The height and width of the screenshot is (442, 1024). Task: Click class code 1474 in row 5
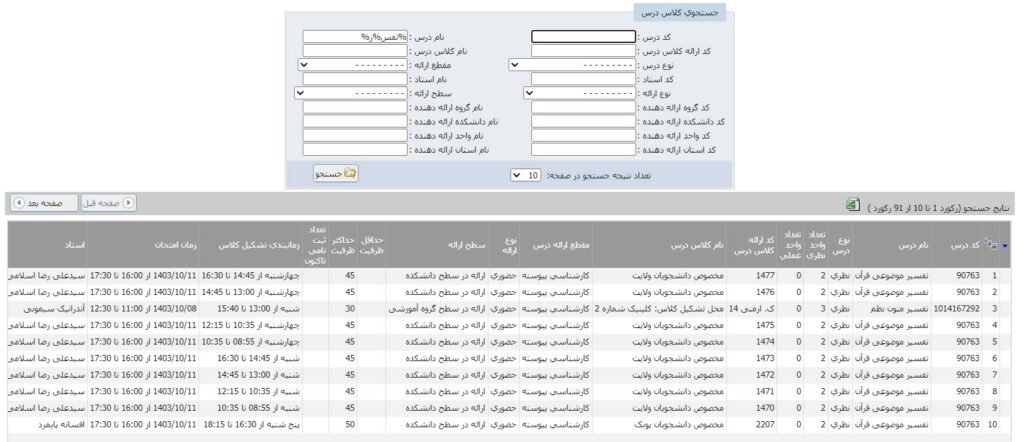tap(765, 341)
